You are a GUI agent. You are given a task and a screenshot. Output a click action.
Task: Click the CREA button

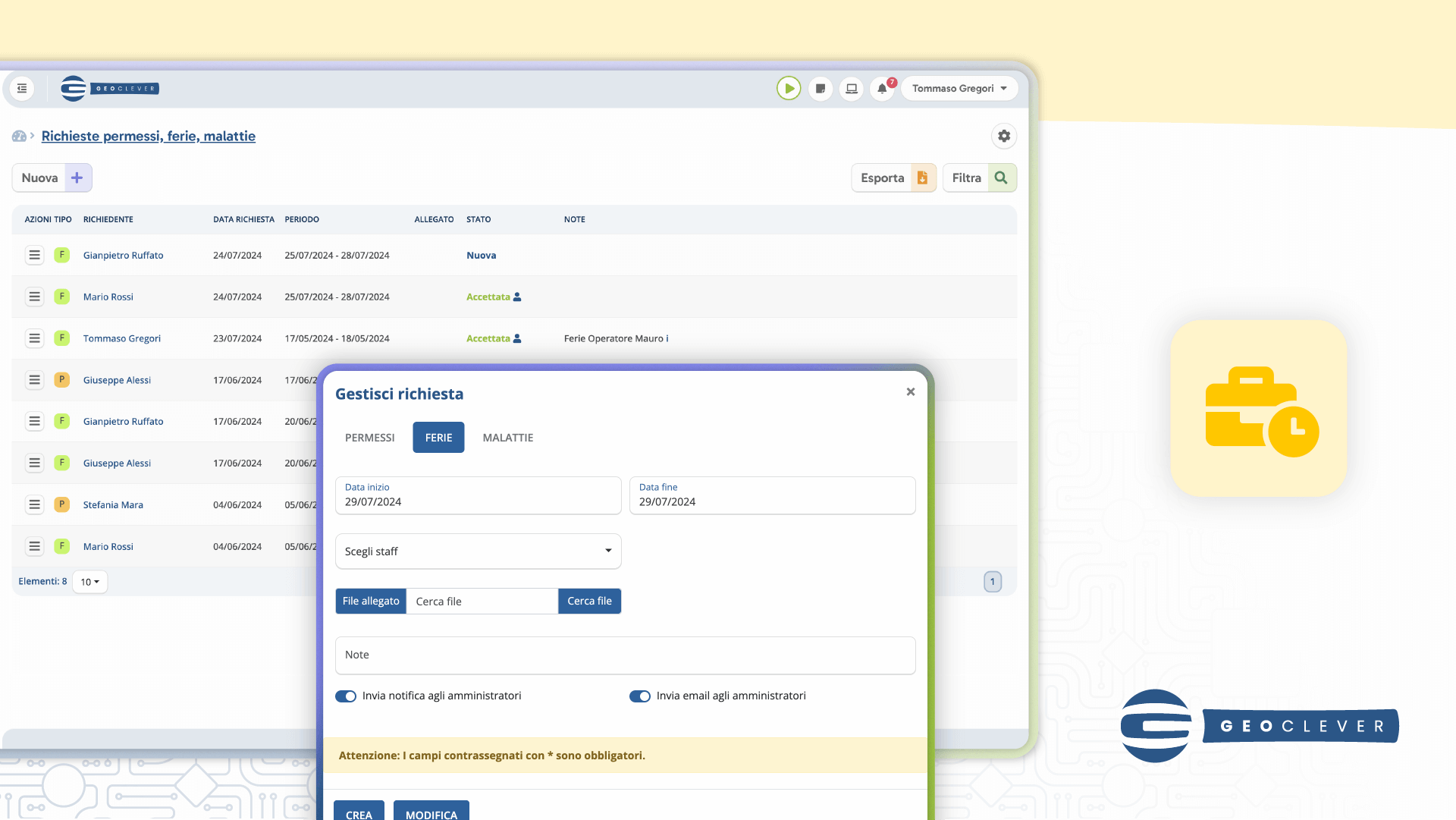click(359, 812)
